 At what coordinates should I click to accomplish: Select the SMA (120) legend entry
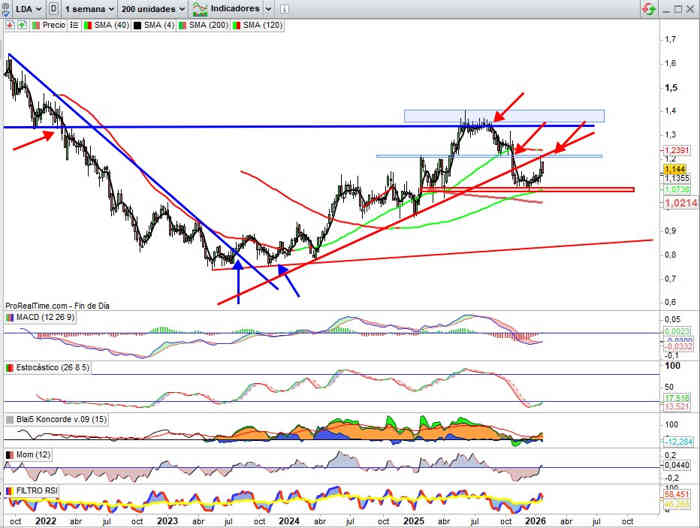point(260,22)
